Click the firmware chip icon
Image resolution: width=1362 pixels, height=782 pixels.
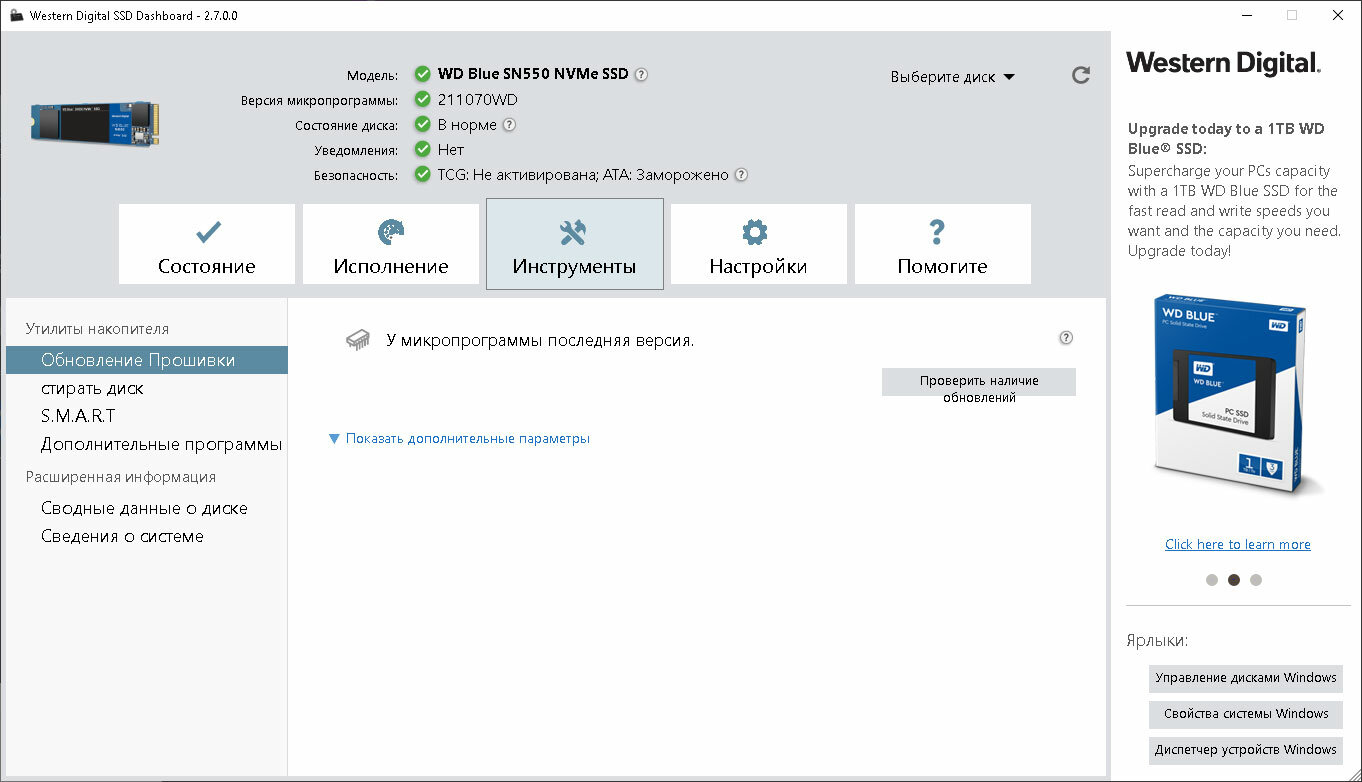point(357,340)
